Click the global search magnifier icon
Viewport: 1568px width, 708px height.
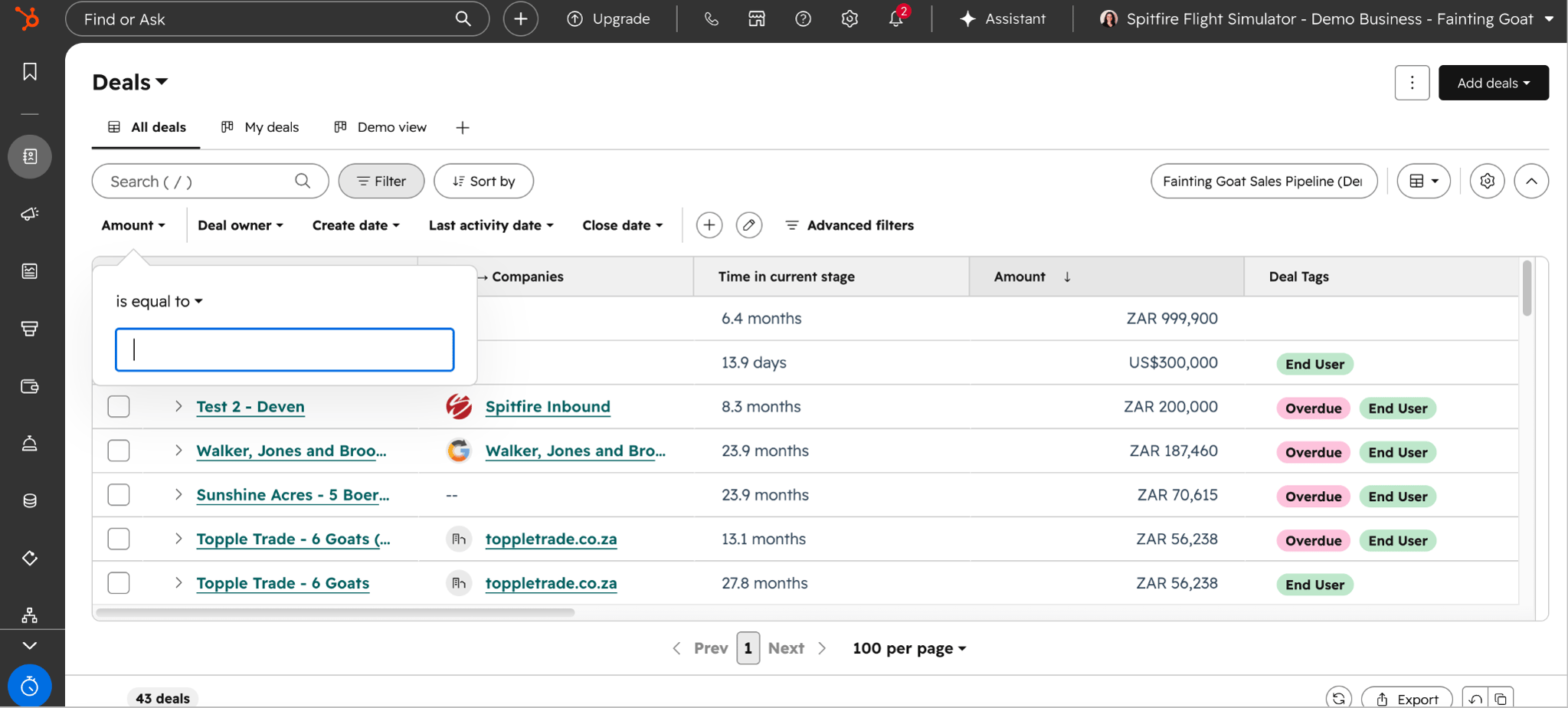[463, 18]
